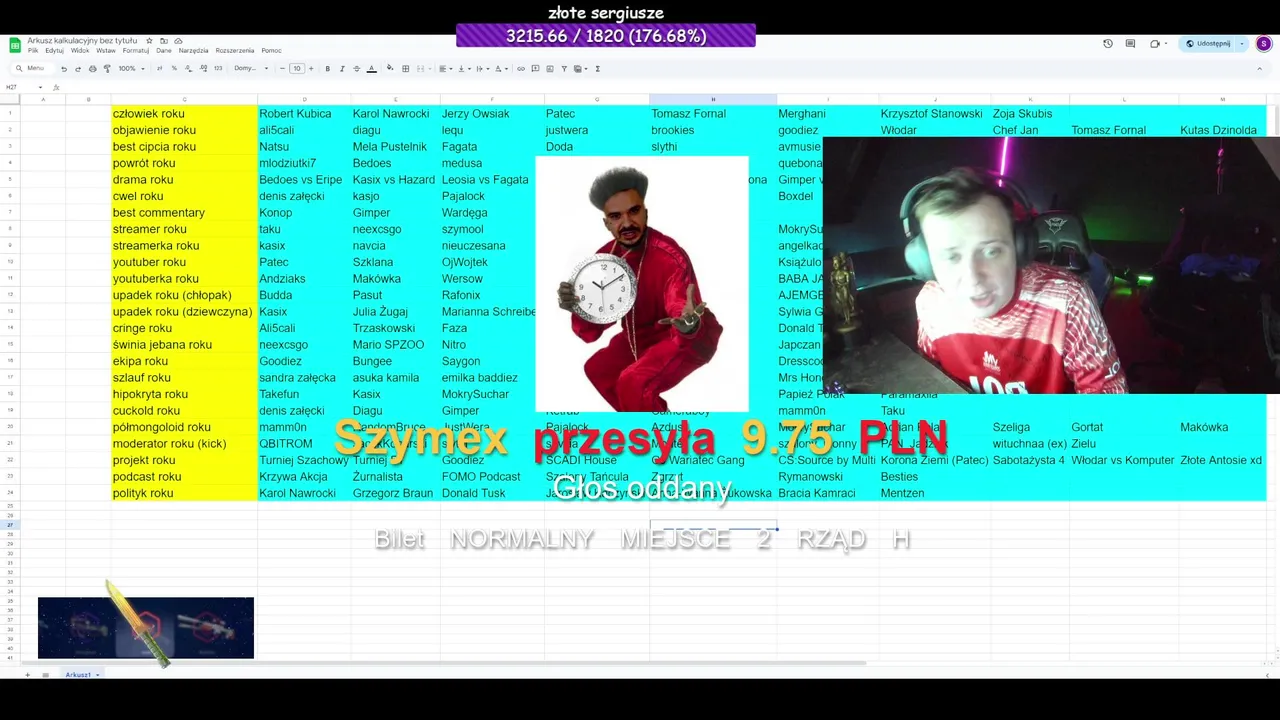The image size is (1280, 720).
Task: Open the Widok menu
Action: pyautogui.click(x=80, y=51)
